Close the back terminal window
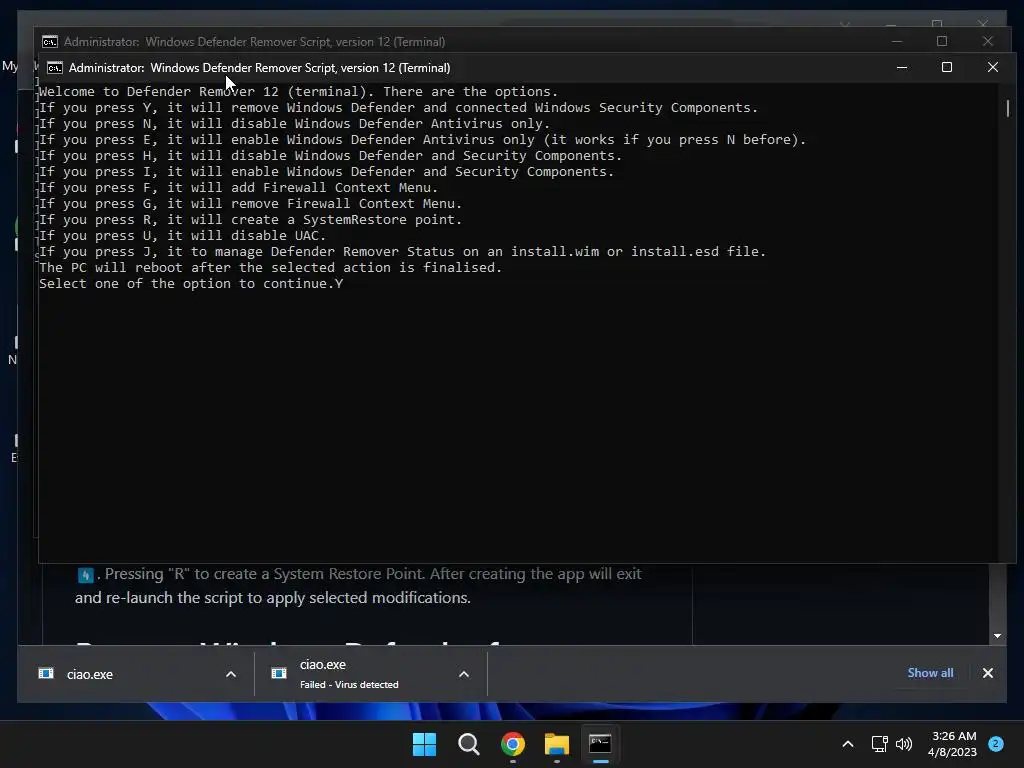Viewport: 1024px width, 768px height. coord(987,41)
